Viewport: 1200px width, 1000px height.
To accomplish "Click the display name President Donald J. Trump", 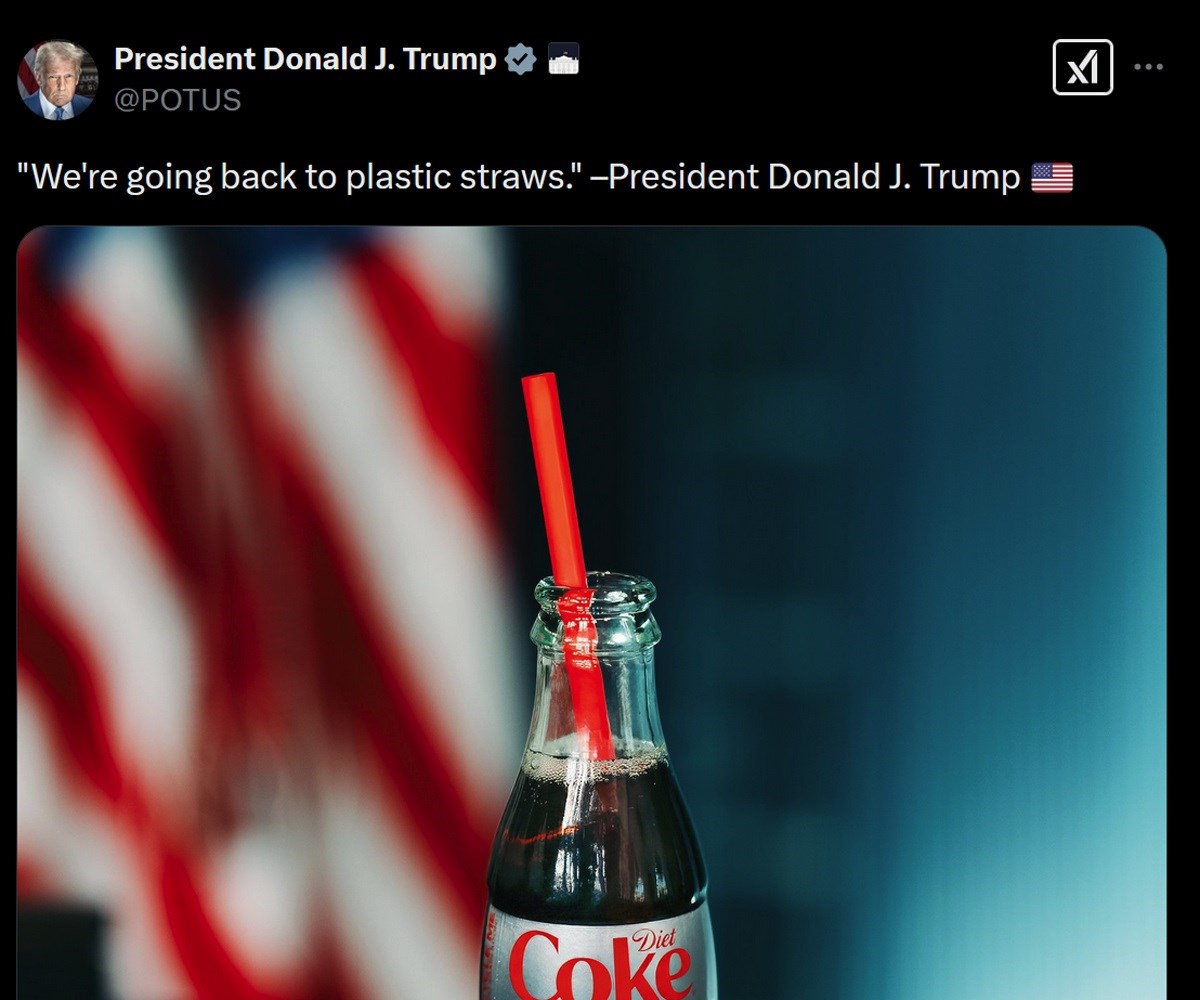I will (x=305, y=60).
